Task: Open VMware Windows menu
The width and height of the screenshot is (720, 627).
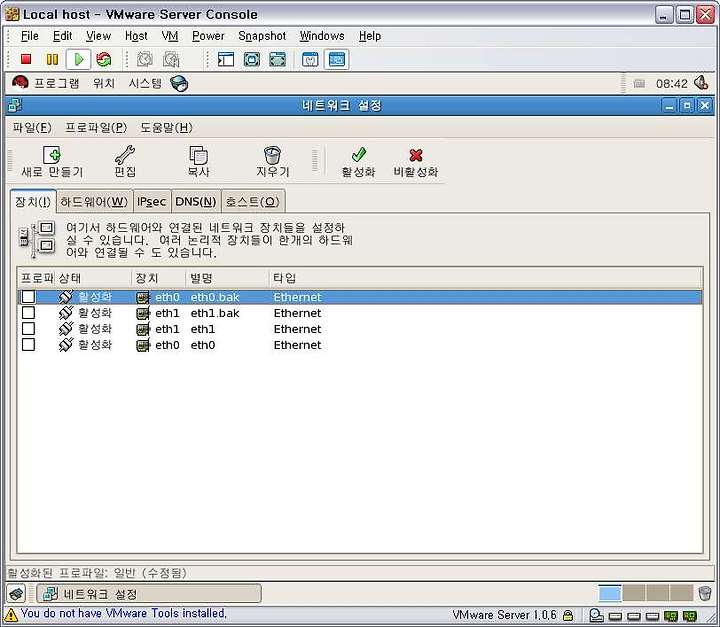Action: pos(322,36)
